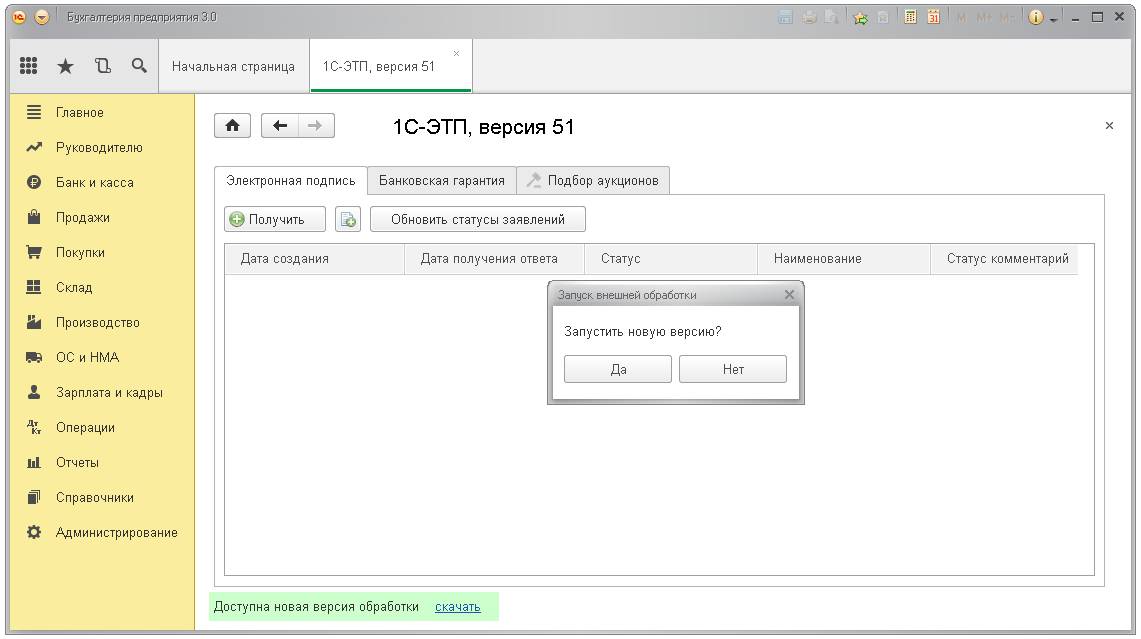The height and width of the screenshot is (639, 1141).
Task: Click the green plus icon on Получить
Action: tap(237, 219)
